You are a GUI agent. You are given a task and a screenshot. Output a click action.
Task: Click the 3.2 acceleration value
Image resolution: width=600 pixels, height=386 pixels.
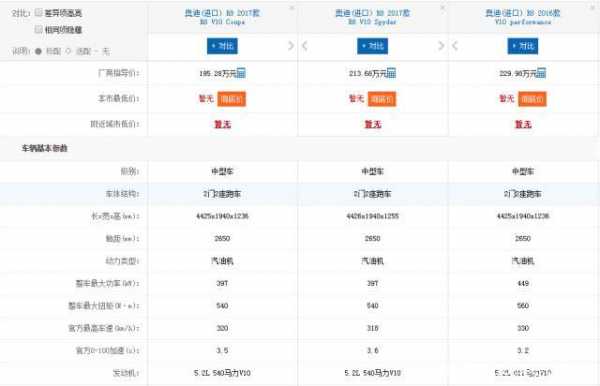click(523, 350)
